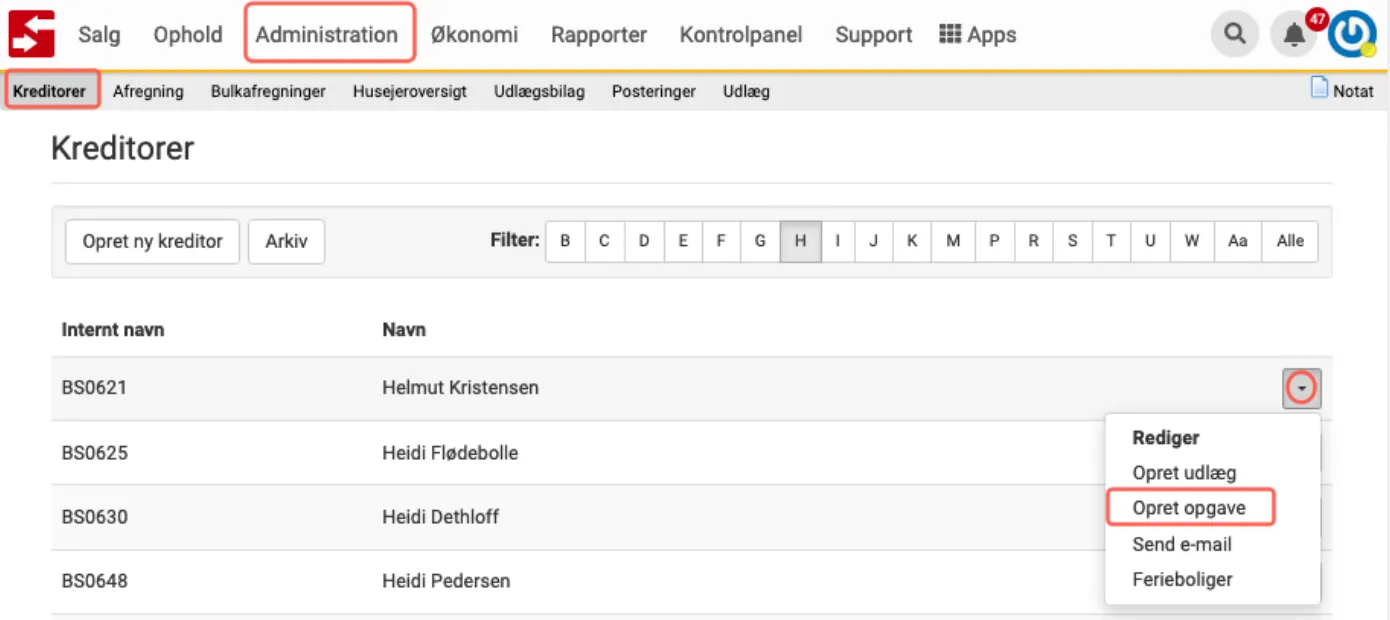Select Rediger in the row menu
This screenshot has width=1390, height=620.
coord(1166,437)
